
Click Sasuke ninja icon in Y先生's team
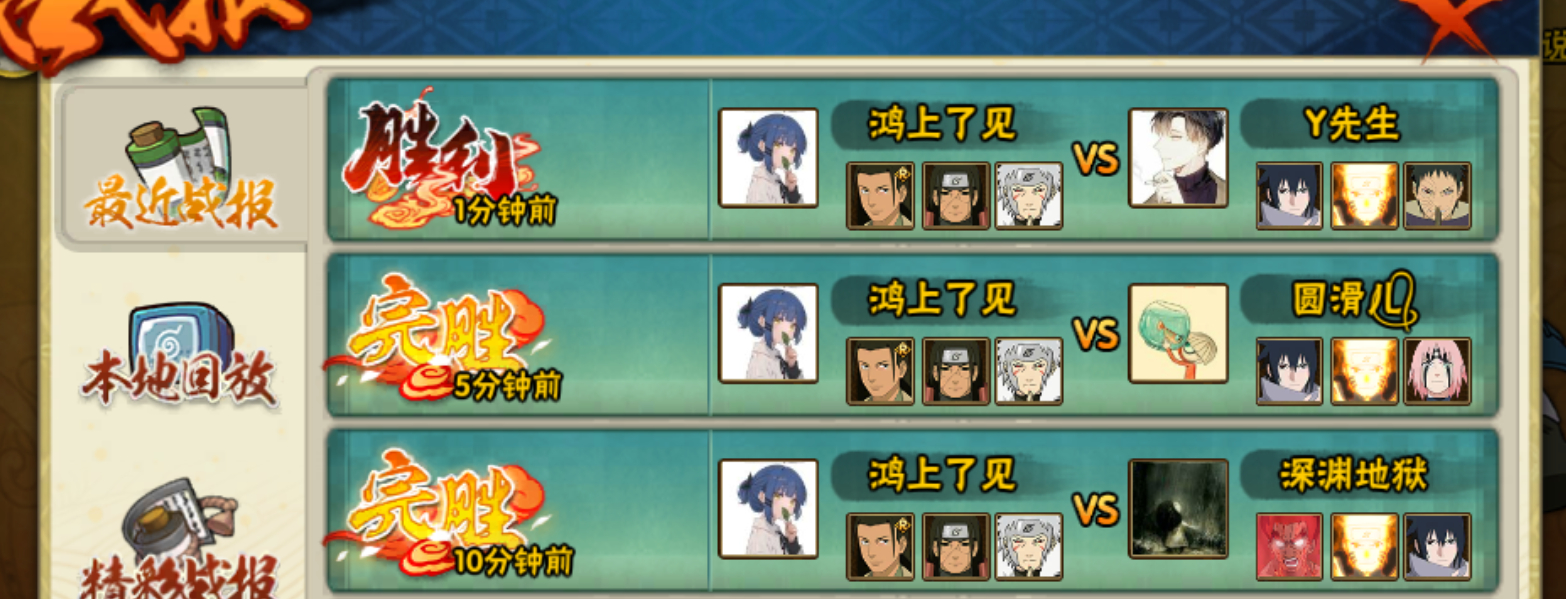1289,196
